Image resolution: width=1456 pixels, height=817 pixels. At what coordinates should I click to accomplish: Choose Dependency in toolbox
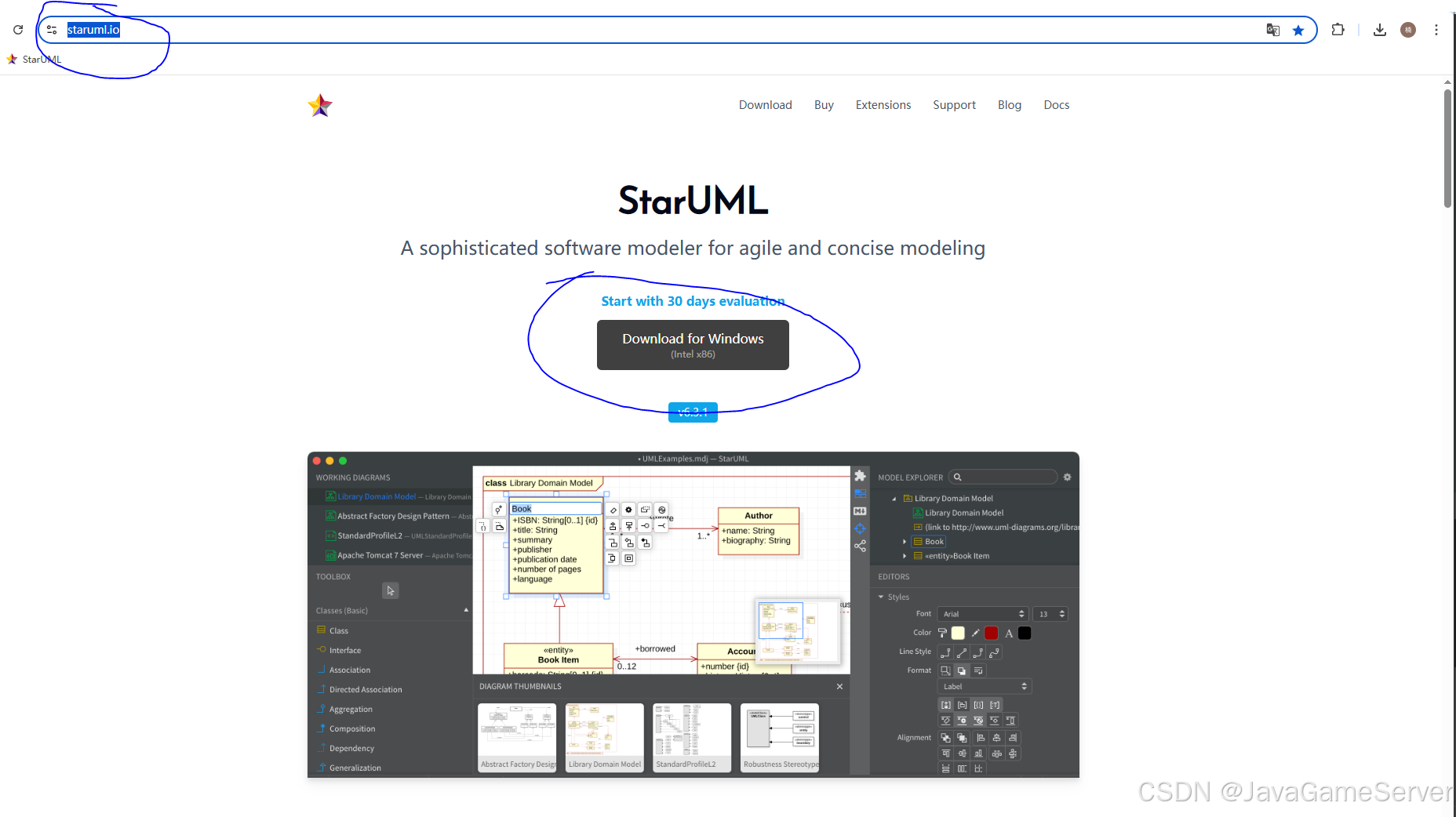pyautogui.click(x=344, y=748)
